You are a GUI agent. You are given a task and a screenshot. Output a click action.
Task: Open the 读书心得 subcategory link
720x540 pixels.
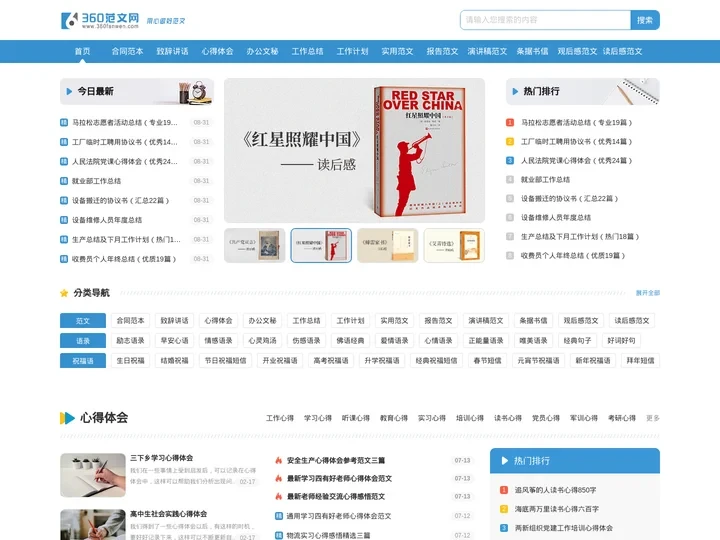tap(508, 418)
